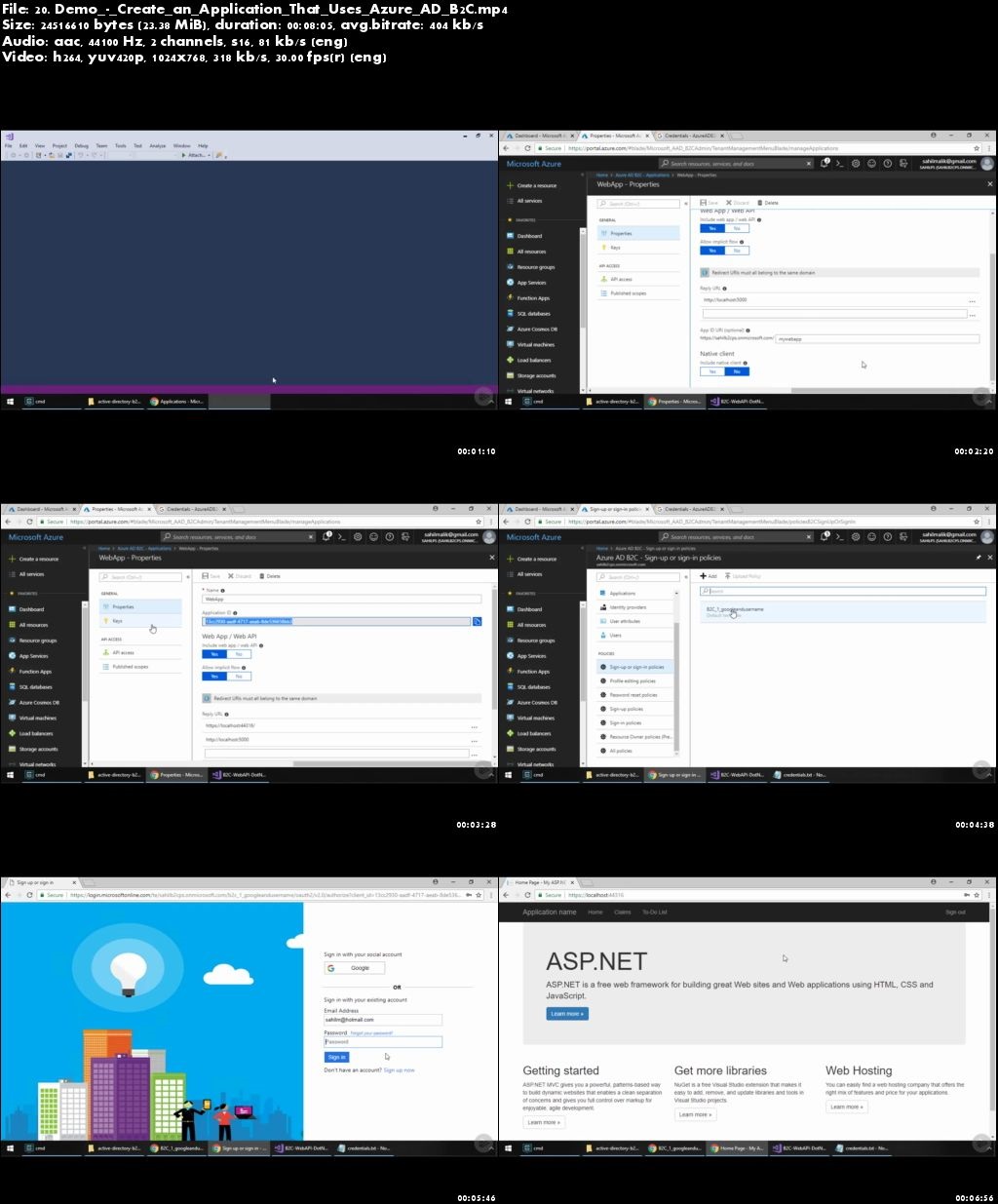Switch to Dashboard browser tab in 00:02:20 frame
998x1204 pixels.
(538, 136)
